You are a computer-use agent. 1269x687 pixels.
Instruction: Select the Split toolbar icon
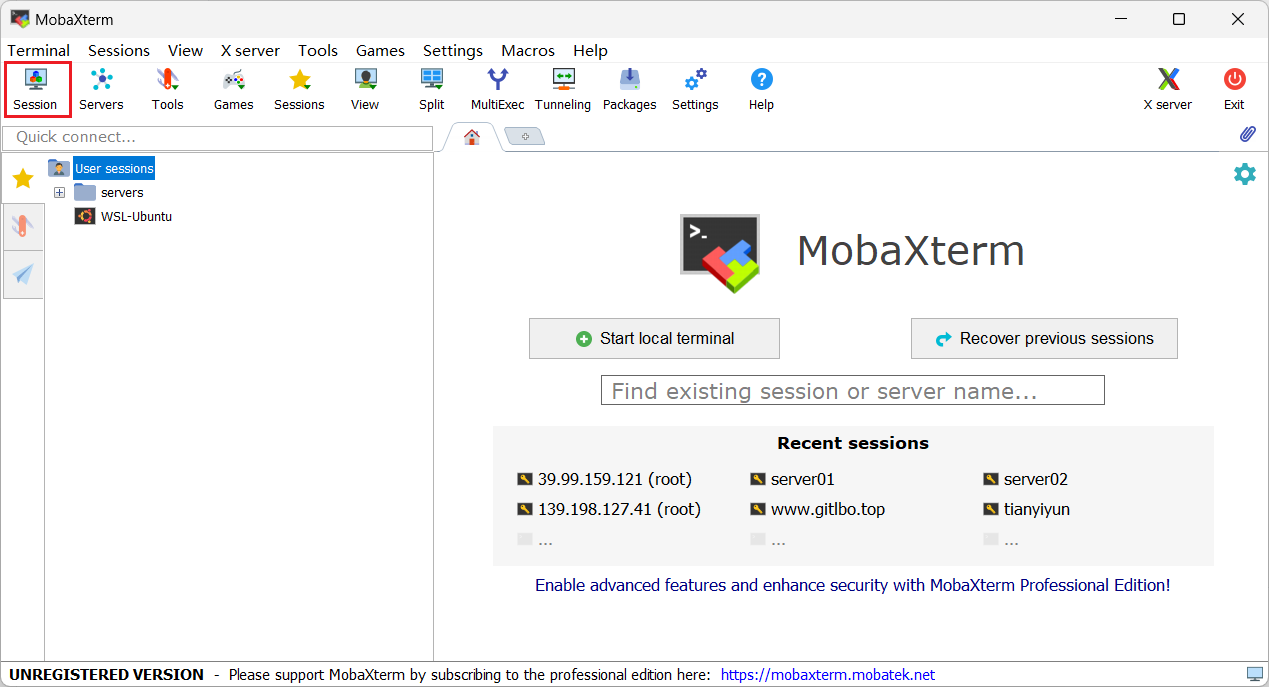432,89
